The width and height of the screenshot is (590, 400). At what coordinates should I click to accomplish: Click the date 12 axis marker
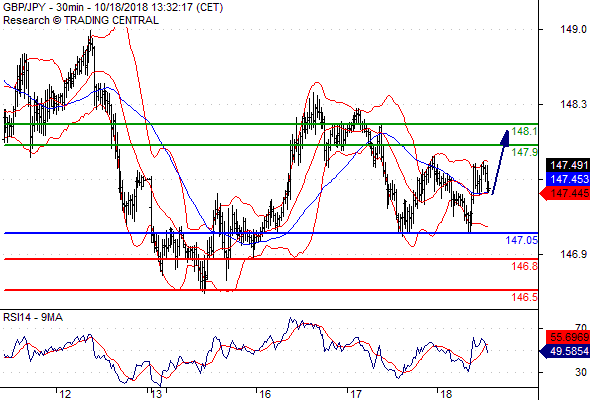coord(65,394)
